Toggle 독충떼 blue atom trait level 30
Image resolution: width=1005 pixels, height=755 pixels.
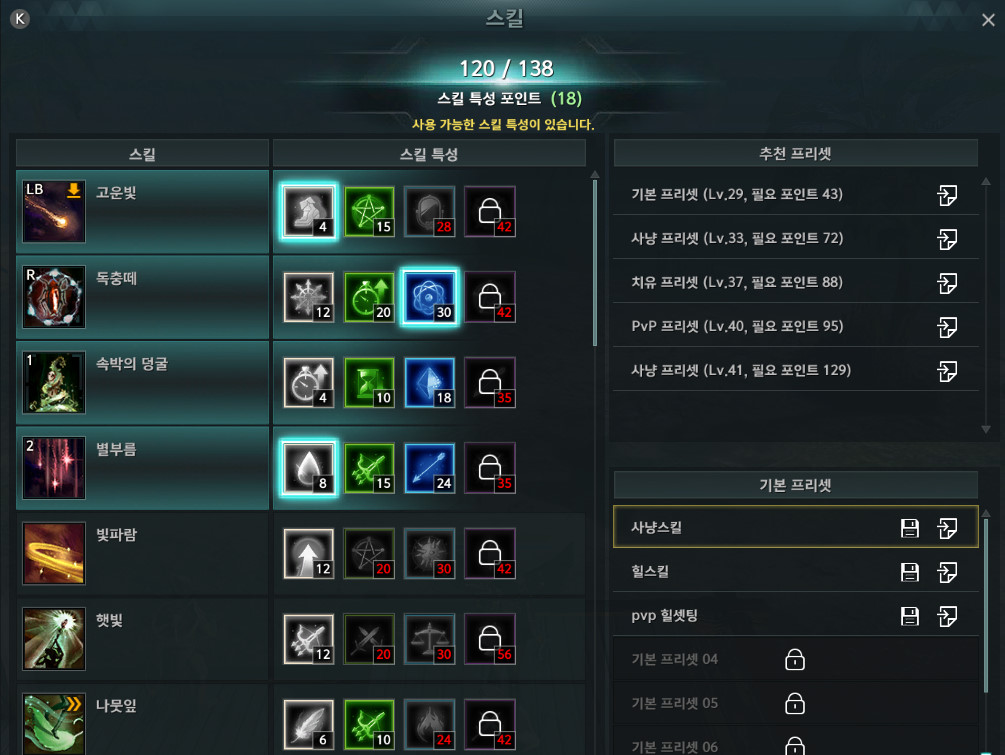point(429,297)
